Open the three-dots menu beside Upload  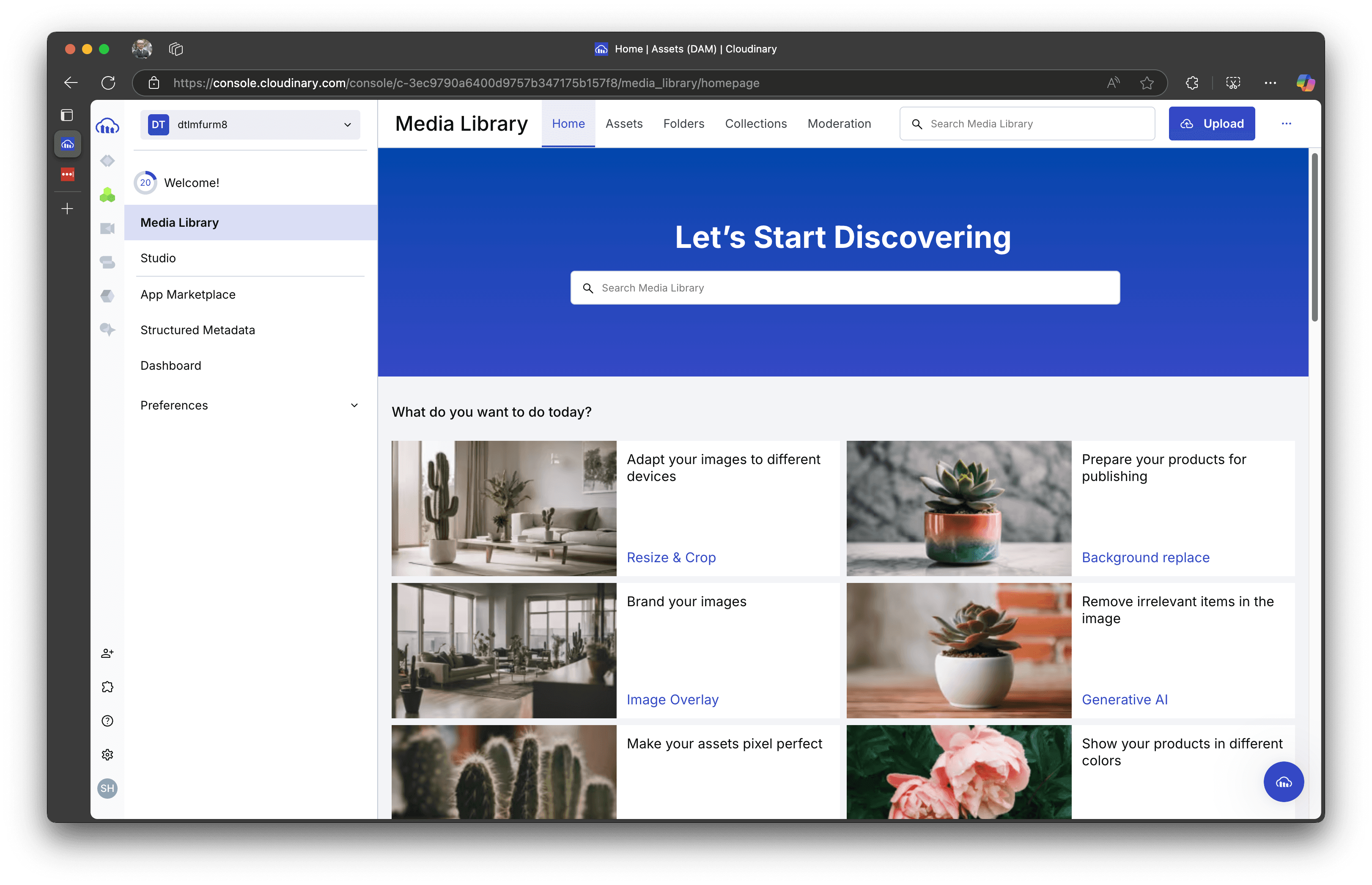pos(1286,124)
